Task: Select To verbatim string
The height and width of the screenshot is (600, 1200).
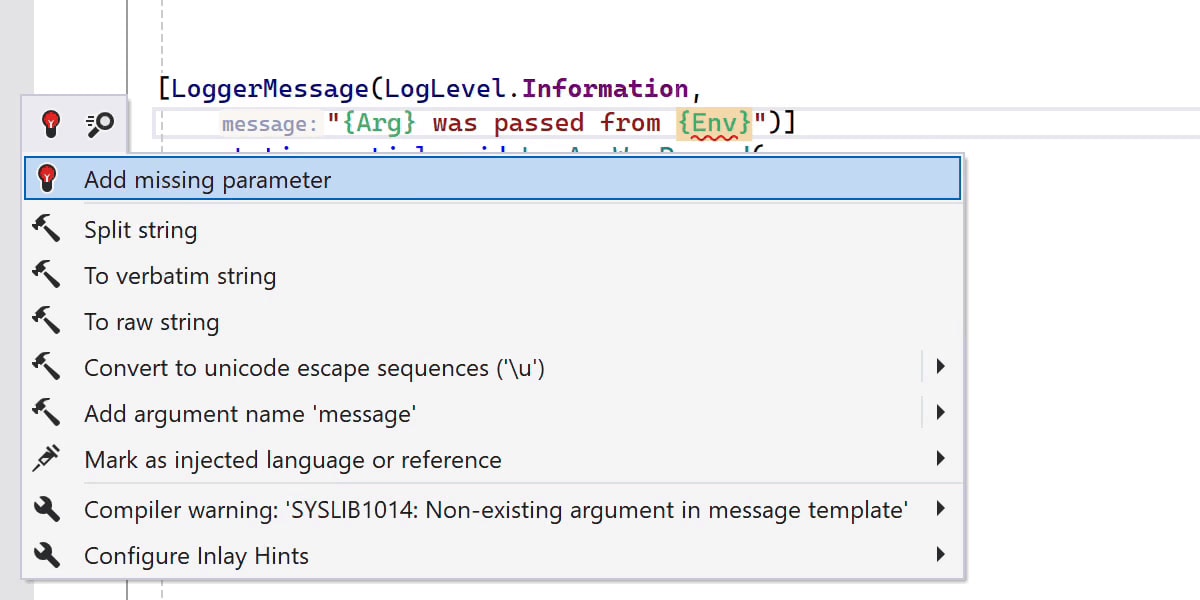Action: pos(180,276)
